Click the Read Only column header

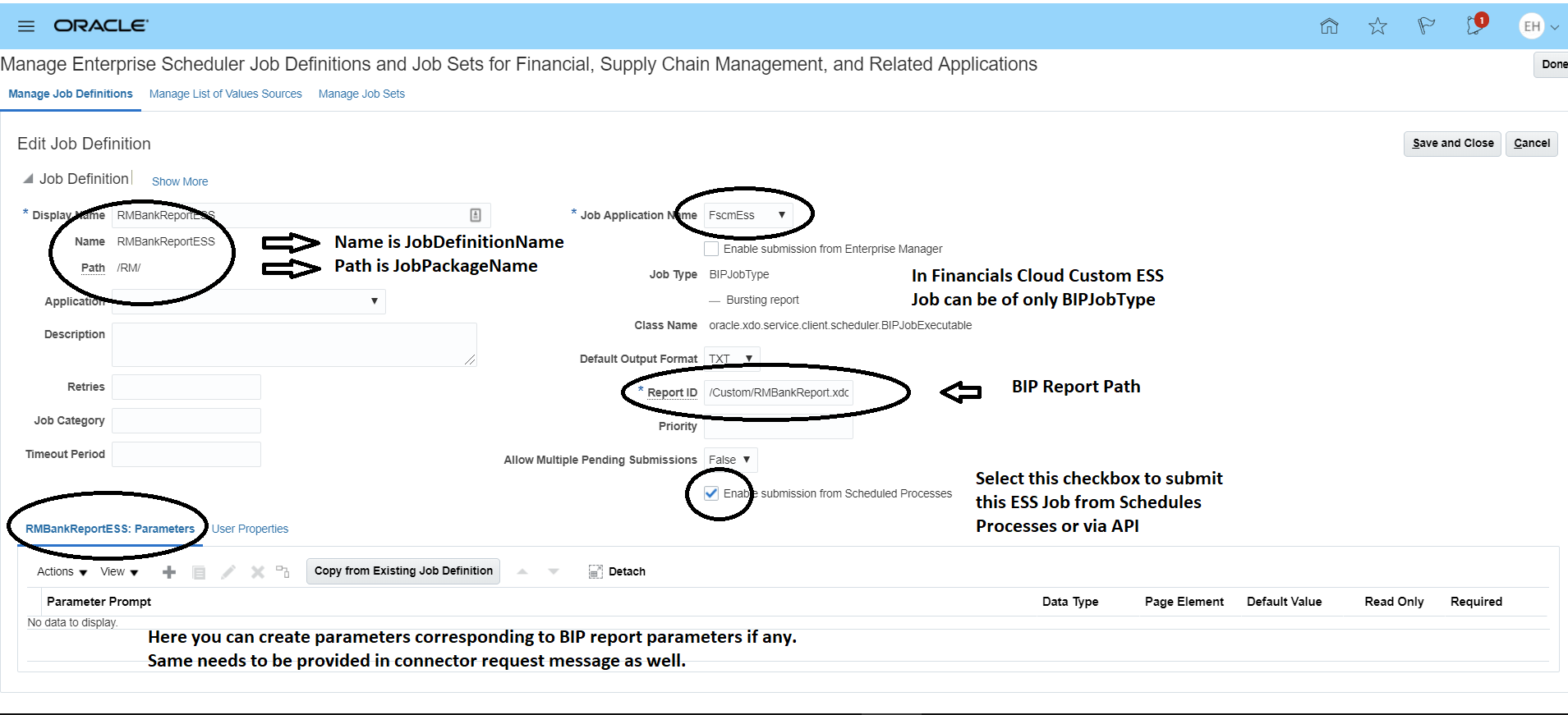[1395, 602]
